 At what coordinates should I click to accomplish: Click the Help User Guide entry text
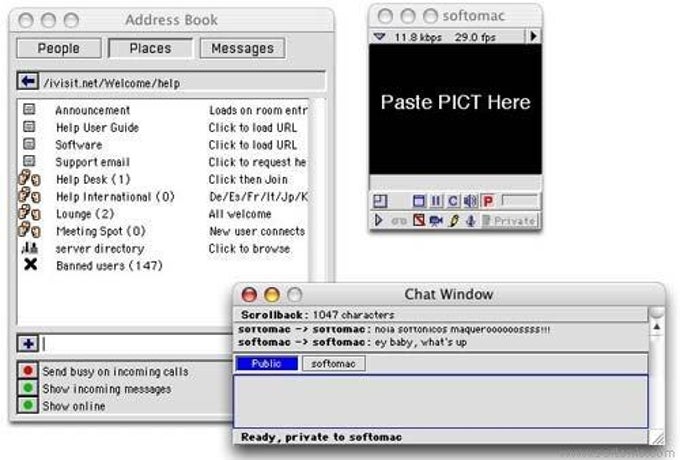97,127
